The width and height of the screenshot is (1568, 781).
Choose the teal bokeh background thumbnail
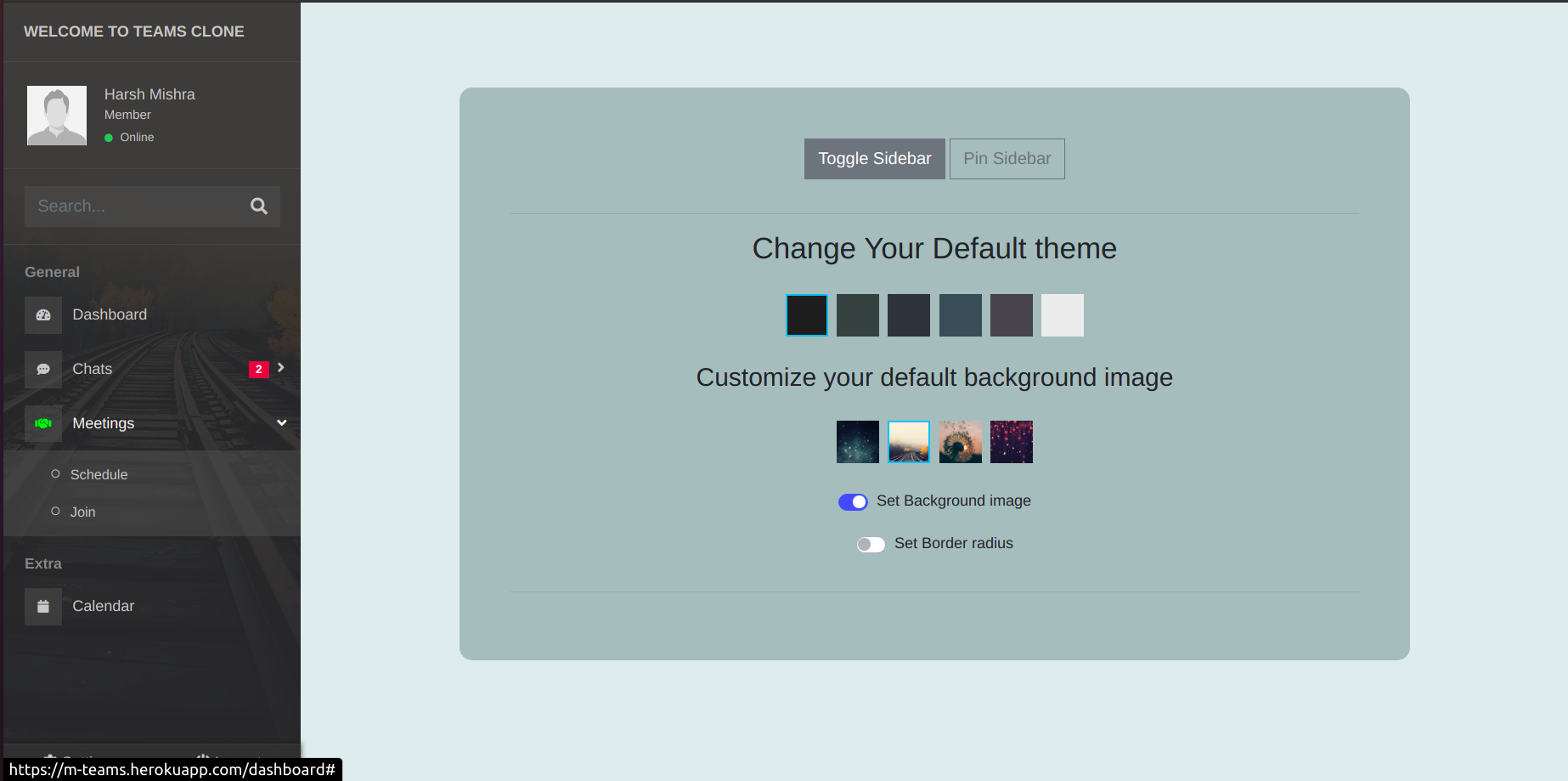[x=858, y=442]
